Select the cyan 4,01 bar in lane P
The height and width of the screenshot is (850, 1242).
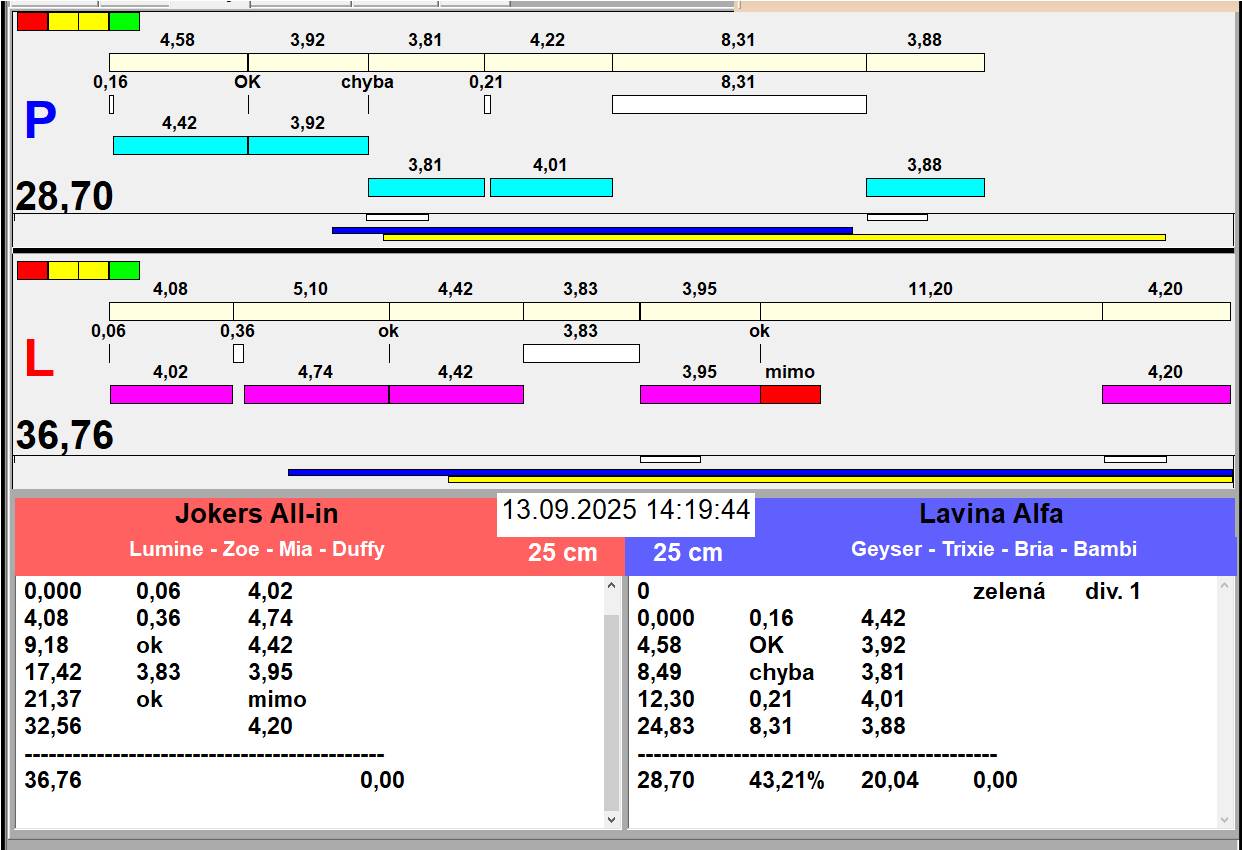pos(551,187)
